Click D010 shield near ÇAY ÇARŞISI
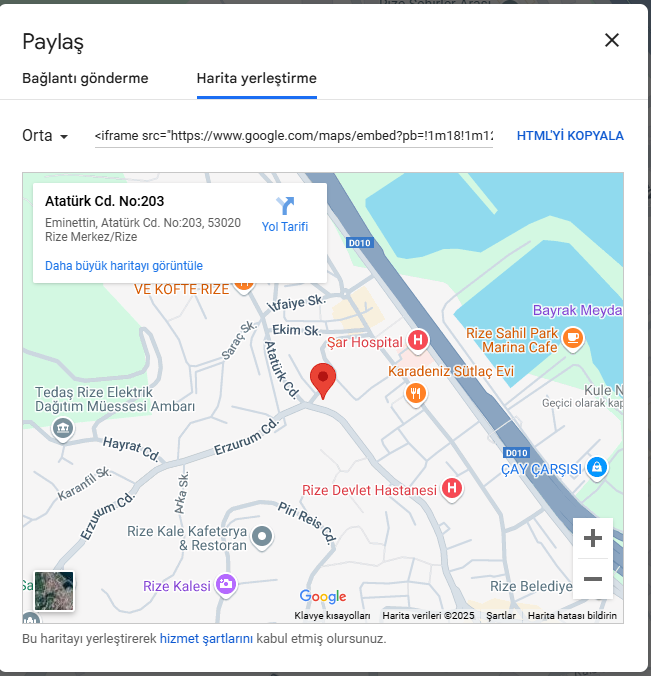The height and width of the screenshot is (676, 651). tap(516, 453)
